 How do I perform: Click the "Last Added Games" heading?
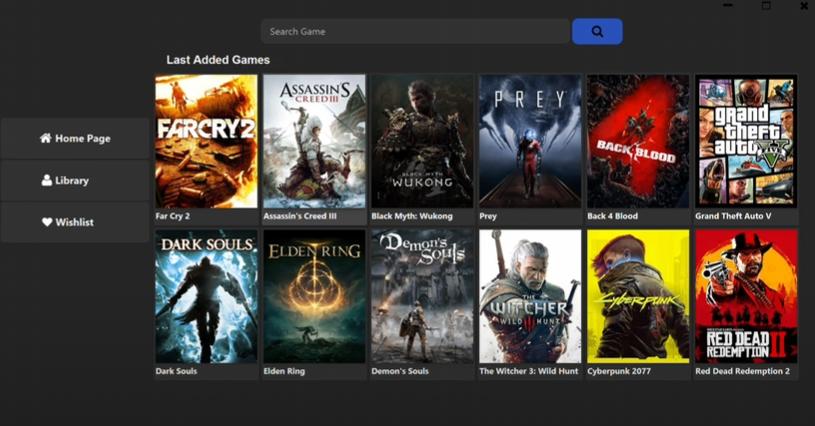pos(218,60)
